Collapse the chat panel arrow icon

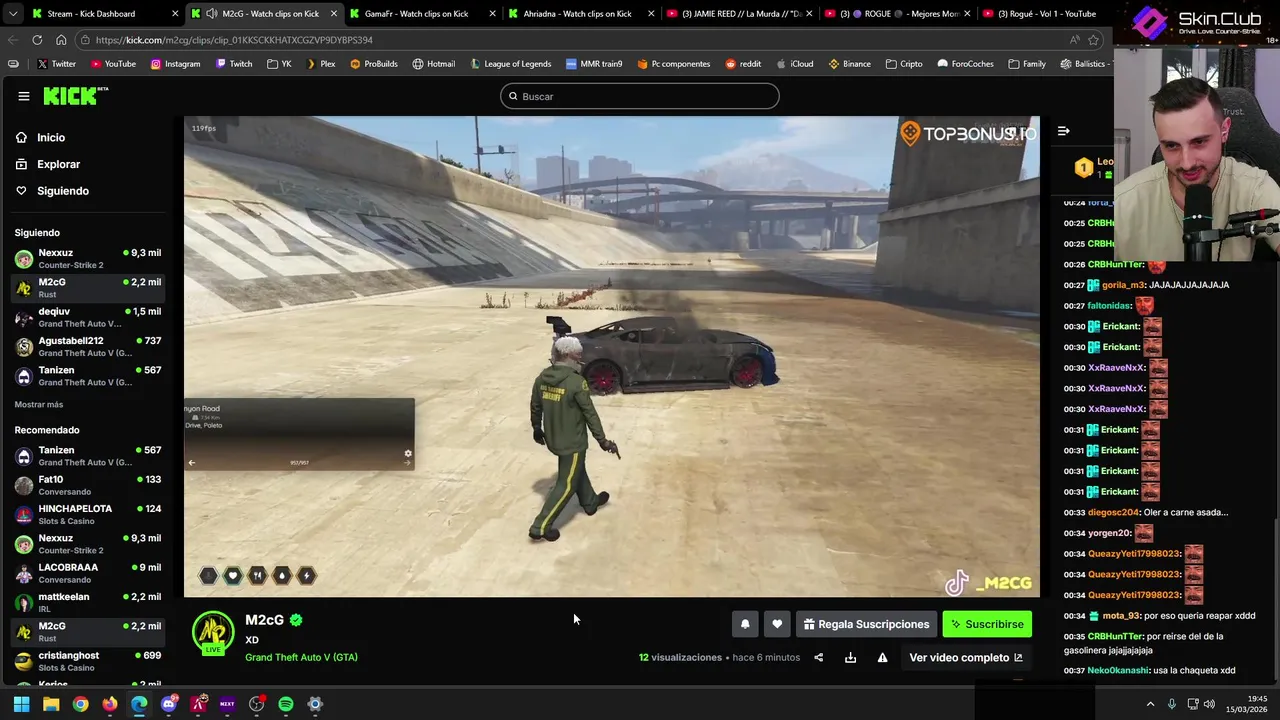point(1064,131)
